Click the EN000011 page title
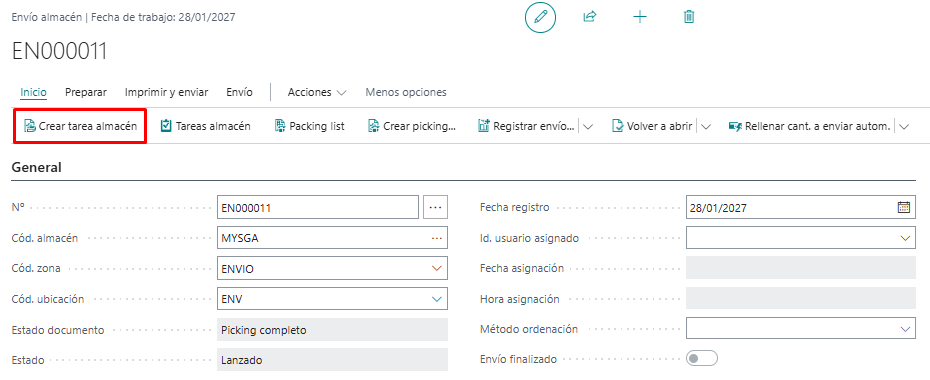The width and height of the screenshot is (930, 380). [x=59, y=52]
